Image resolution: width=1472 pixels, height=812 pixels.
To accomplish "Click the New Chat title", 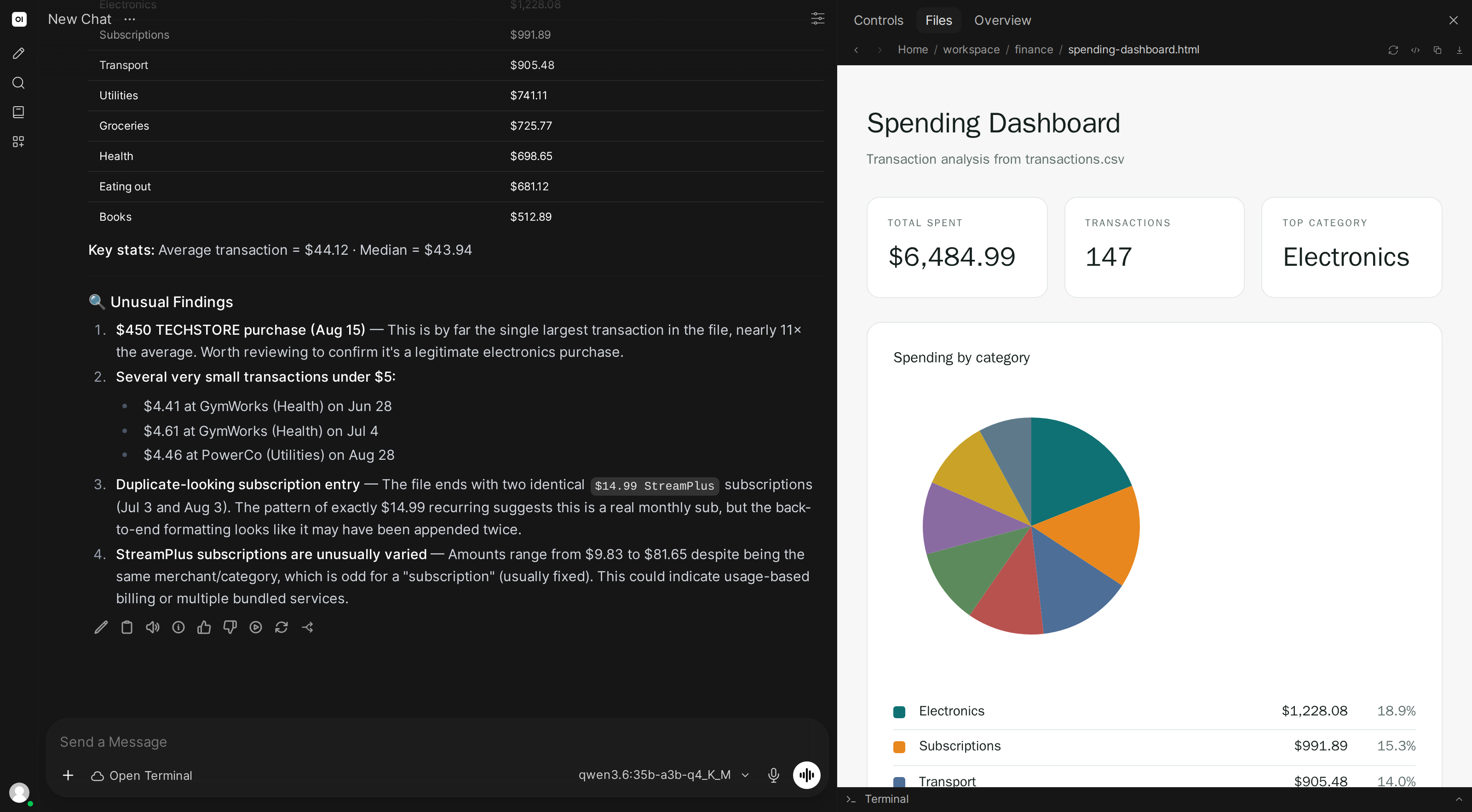I will pos(80,19).
